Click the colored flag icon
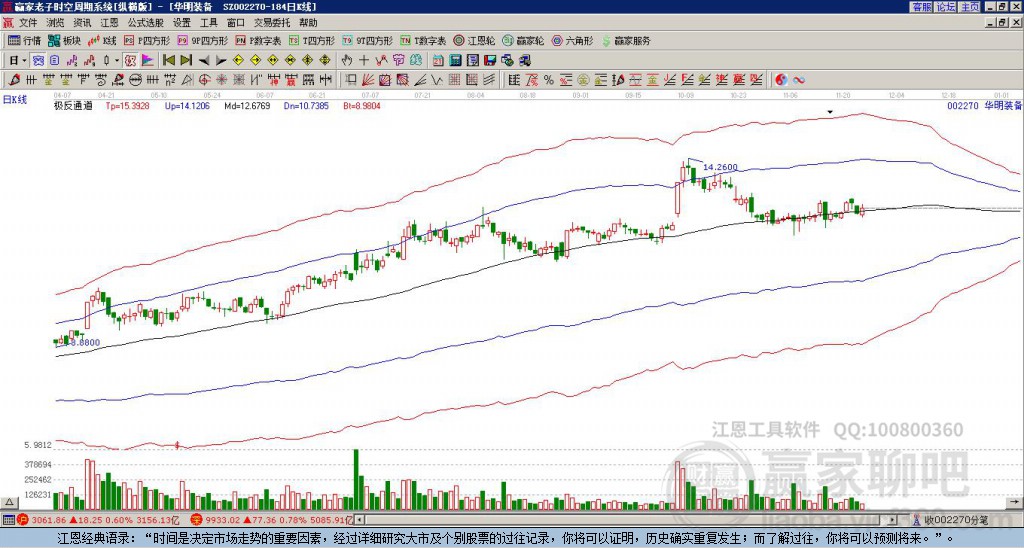Viewport: 1024px width, 548px height. point(148,60)
